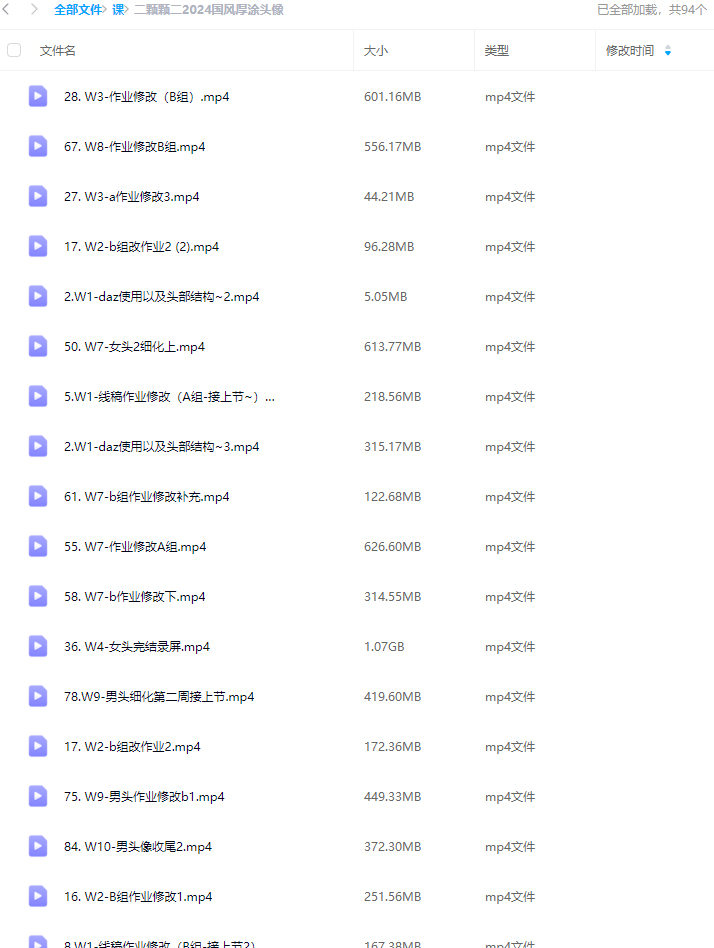Image resolution: width=714 pixels, height=948 pixels.
Task: Click the video icon for 50. W7-女头2细化上.mp4
Action: [x=37, y=346]
